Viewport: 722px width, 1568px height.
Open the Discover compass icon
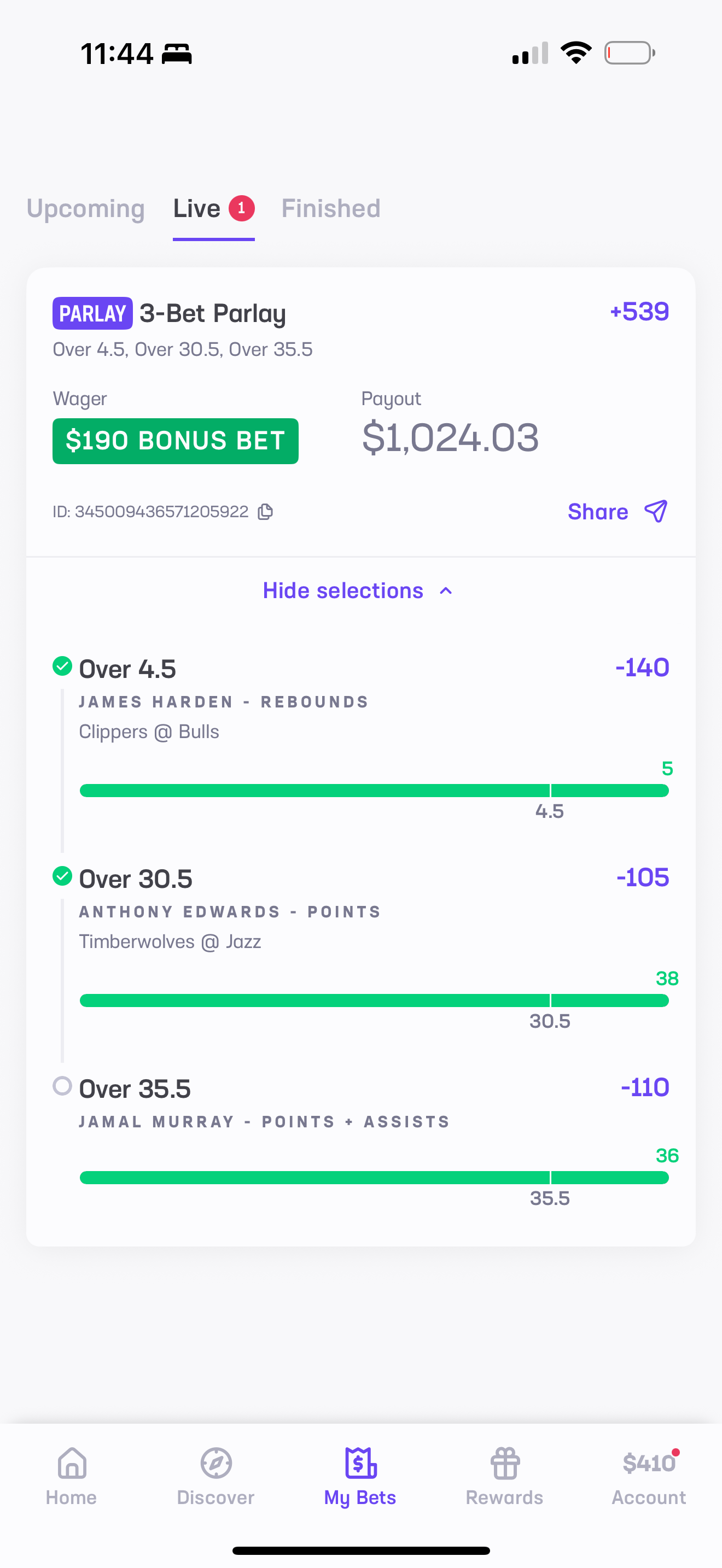pos(216,1464)
